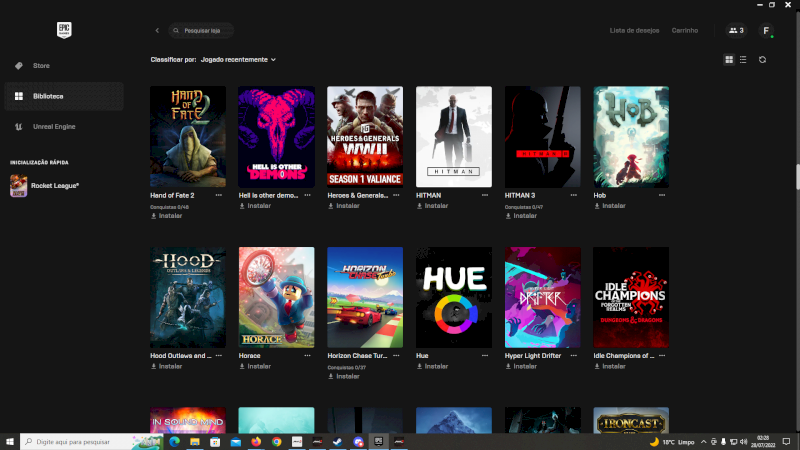Open Windows notification center icon
Viewport: 800px width, 450px height.
[x=786, y=441]
